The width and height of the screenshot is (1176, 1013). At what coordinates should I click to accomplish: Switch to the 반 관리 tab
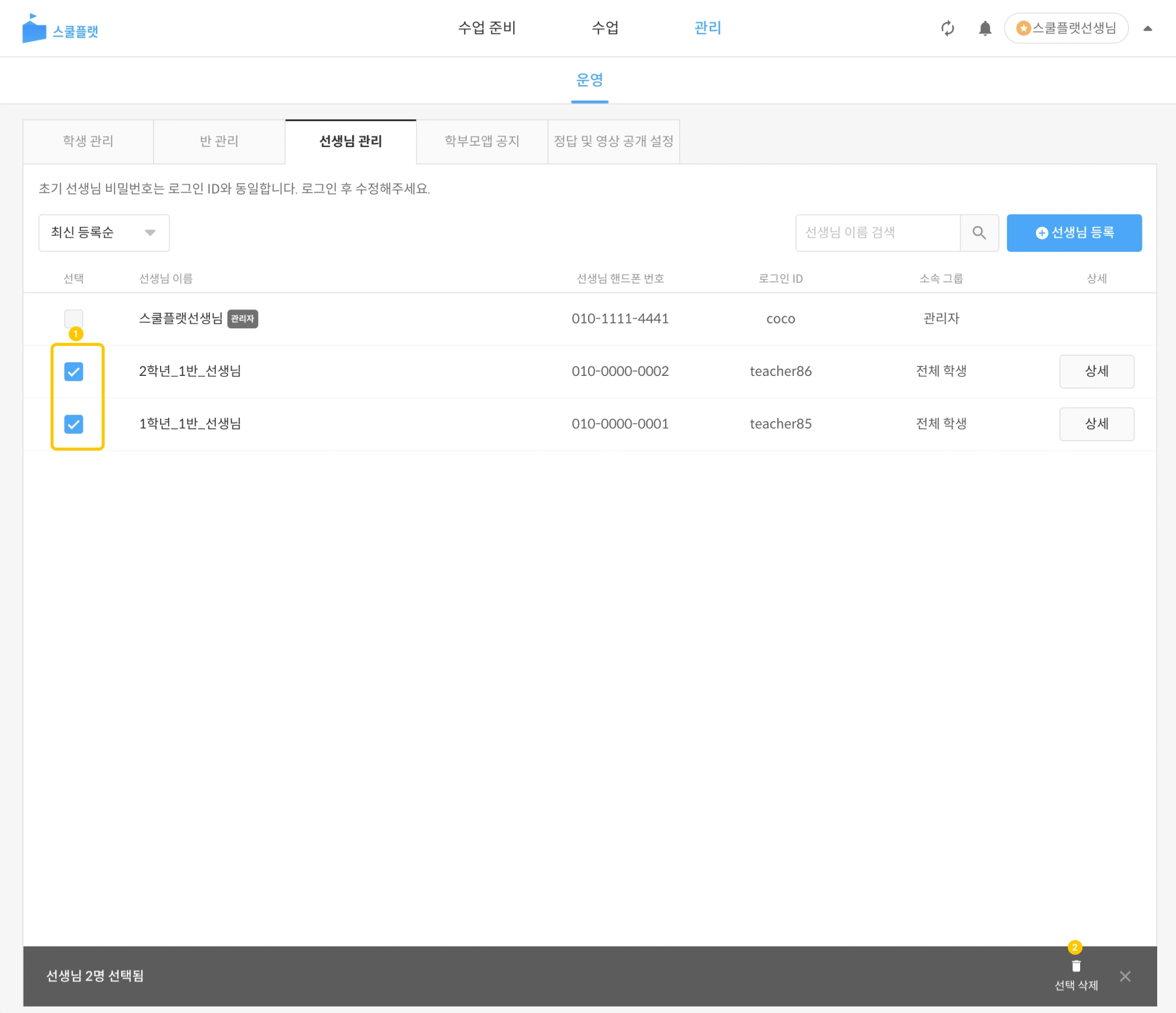click(x=219, y=141)
